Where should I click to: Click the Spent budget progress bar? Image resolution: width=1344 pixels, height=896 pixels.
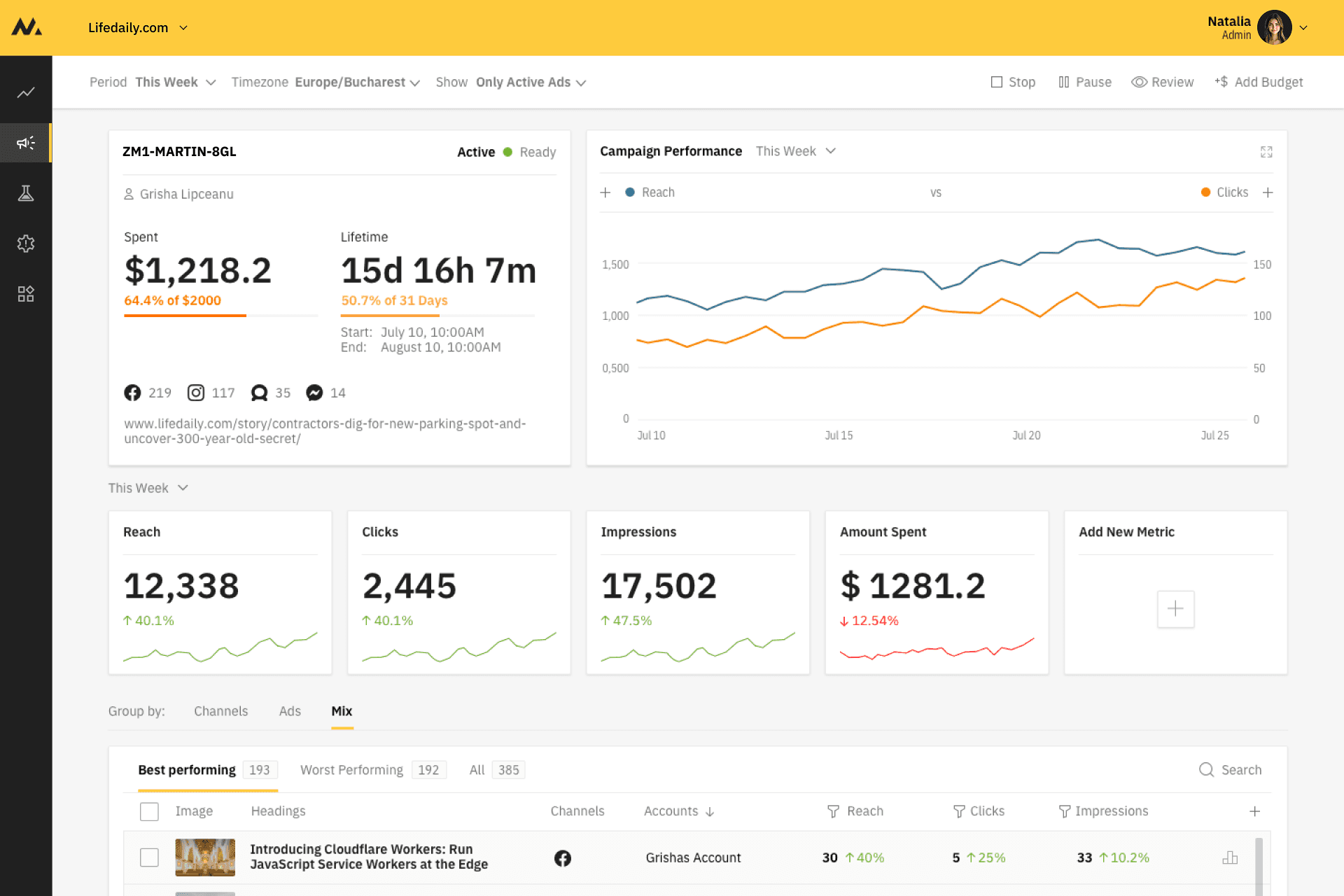click(x=220, y=316)
